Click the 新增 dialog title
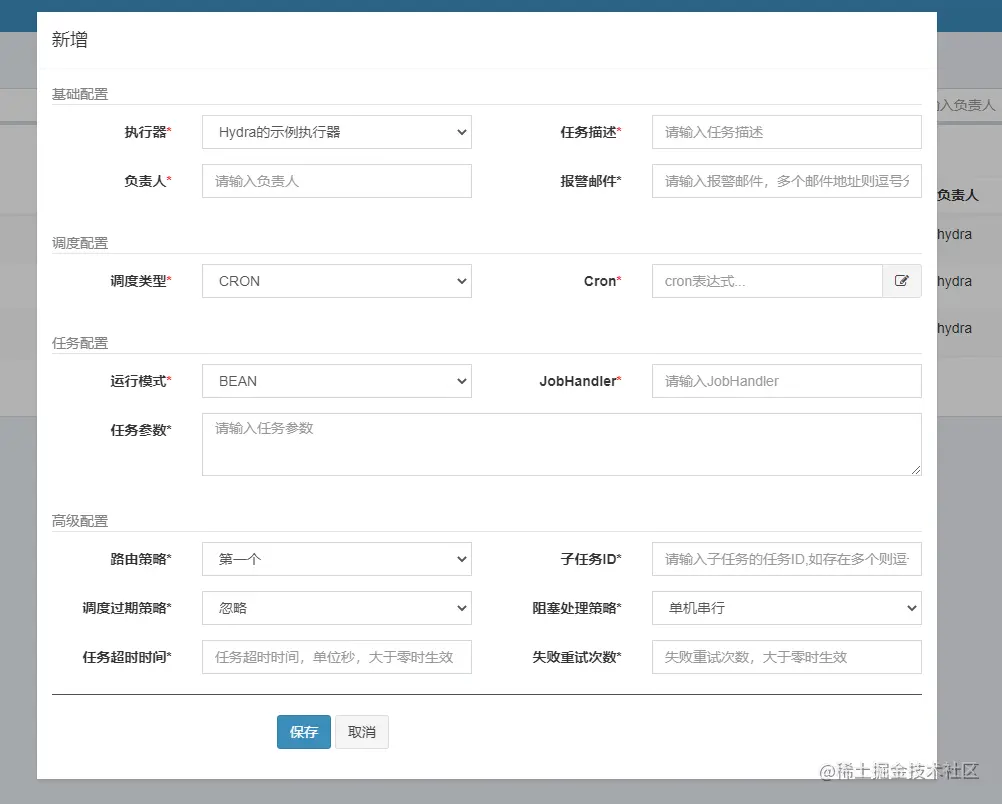This screenshot has width=1002, height=804. [70, 40]
